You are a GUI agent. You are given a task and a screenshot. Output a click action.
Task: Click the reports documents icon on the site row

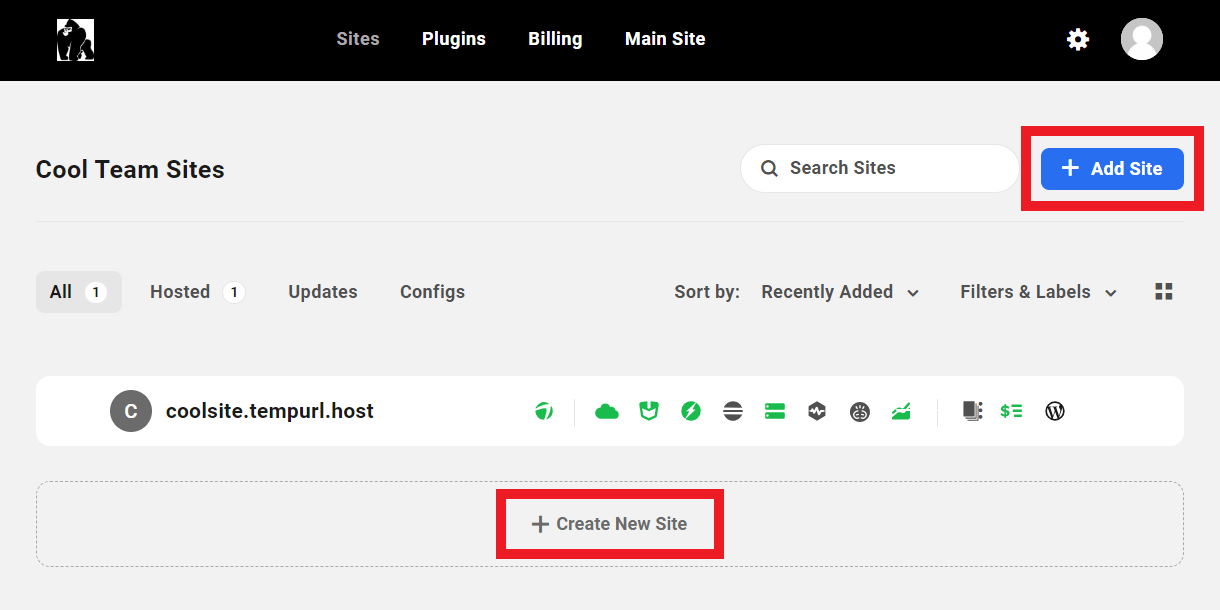(972, 411)
